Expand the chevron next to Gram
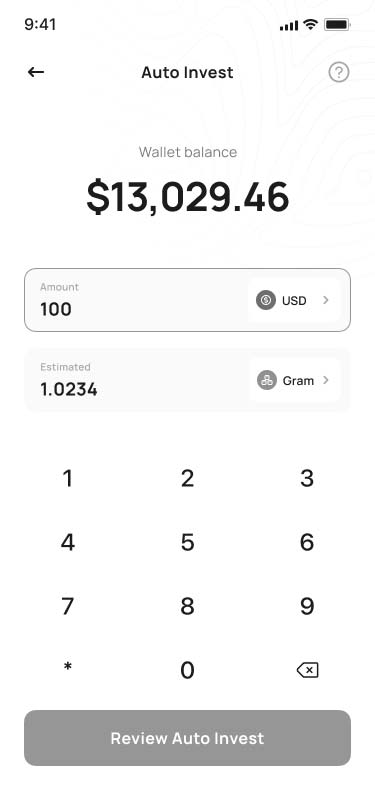 326,380
